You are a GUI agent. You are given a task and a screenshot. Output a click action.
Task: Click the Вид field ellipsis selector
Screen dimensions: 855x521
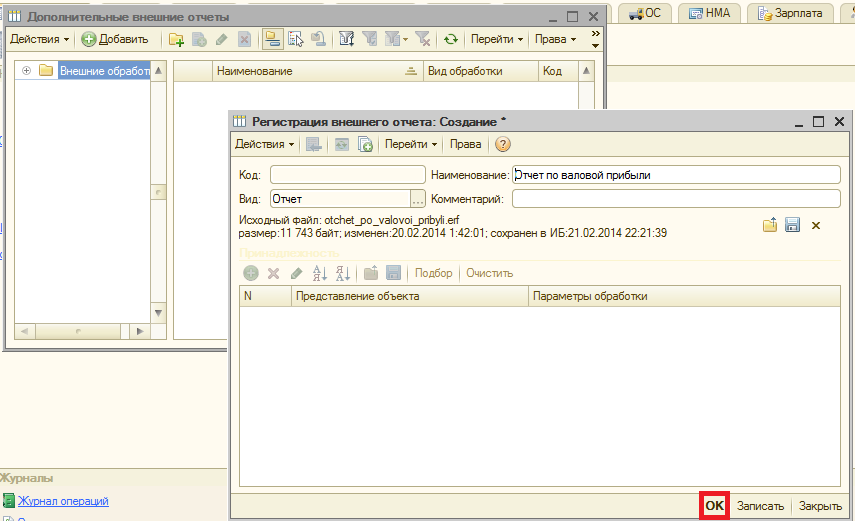418,199
